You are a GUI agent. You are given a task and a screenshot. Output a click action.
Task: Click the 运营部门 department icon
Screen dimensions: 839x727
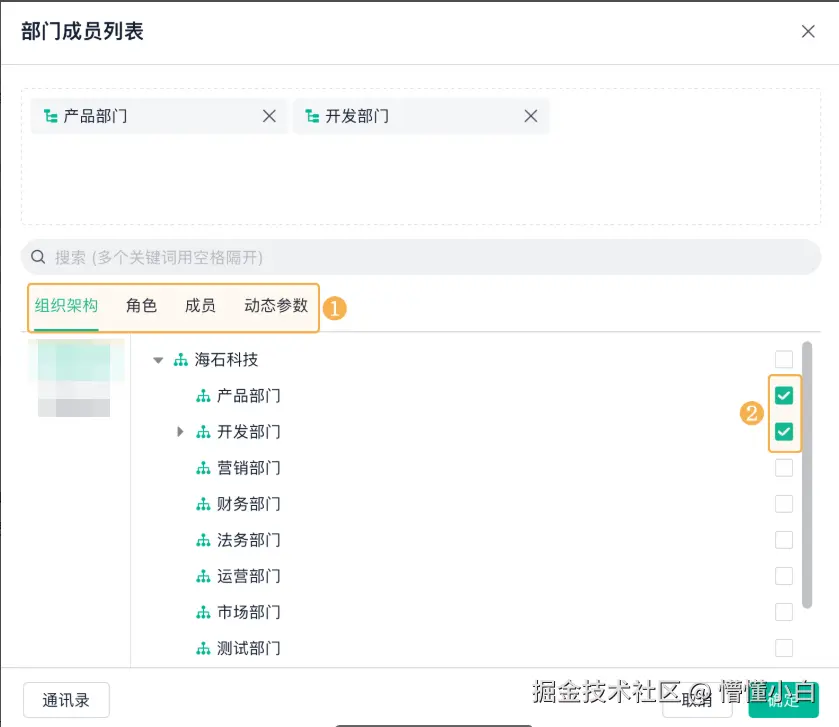coord(205,575)
